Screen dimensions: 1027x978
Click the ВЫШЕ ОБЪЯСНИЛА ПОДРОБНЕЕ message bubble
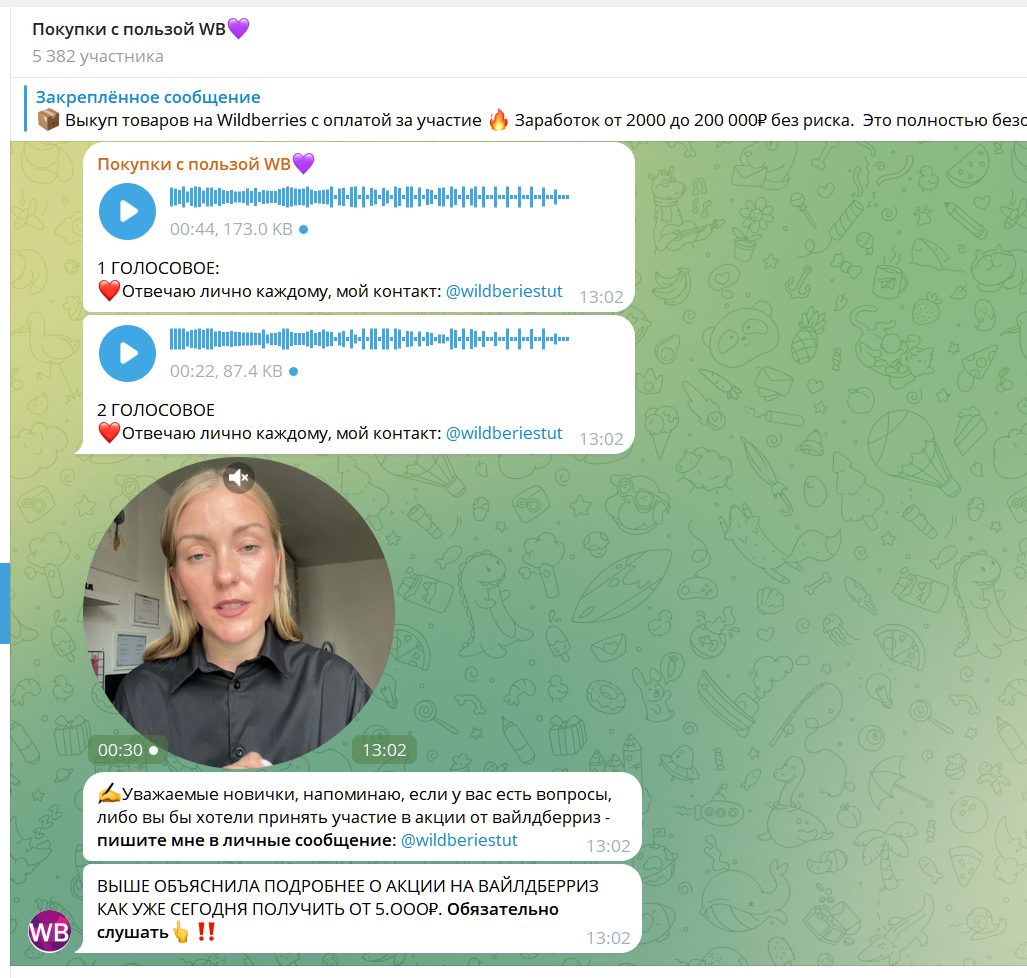[358, 909]
